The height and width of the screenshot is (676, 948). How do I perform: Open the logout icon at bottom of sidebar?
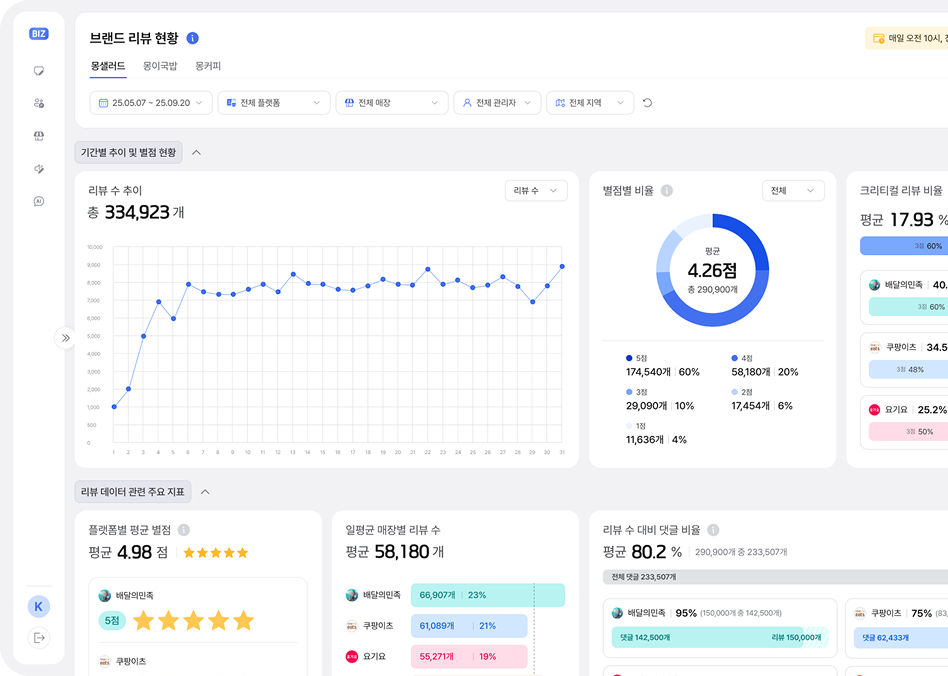(39, 637)
